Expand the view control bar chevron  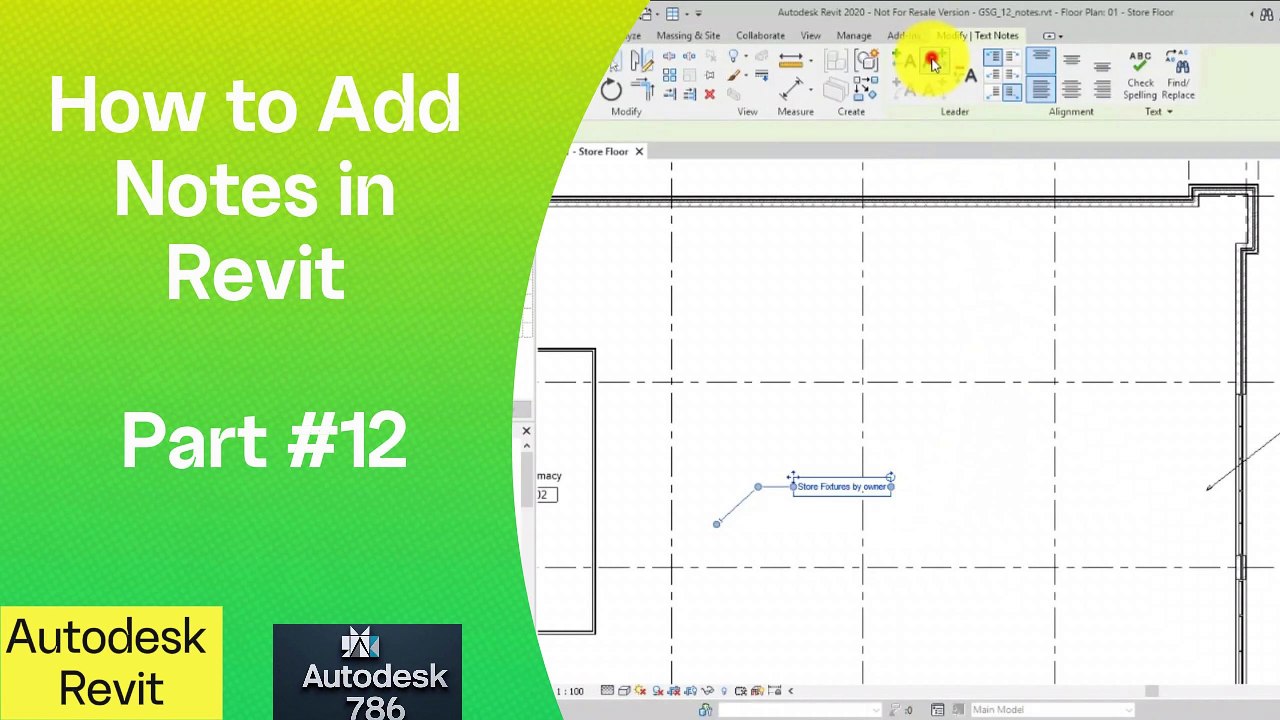(790, 690)
